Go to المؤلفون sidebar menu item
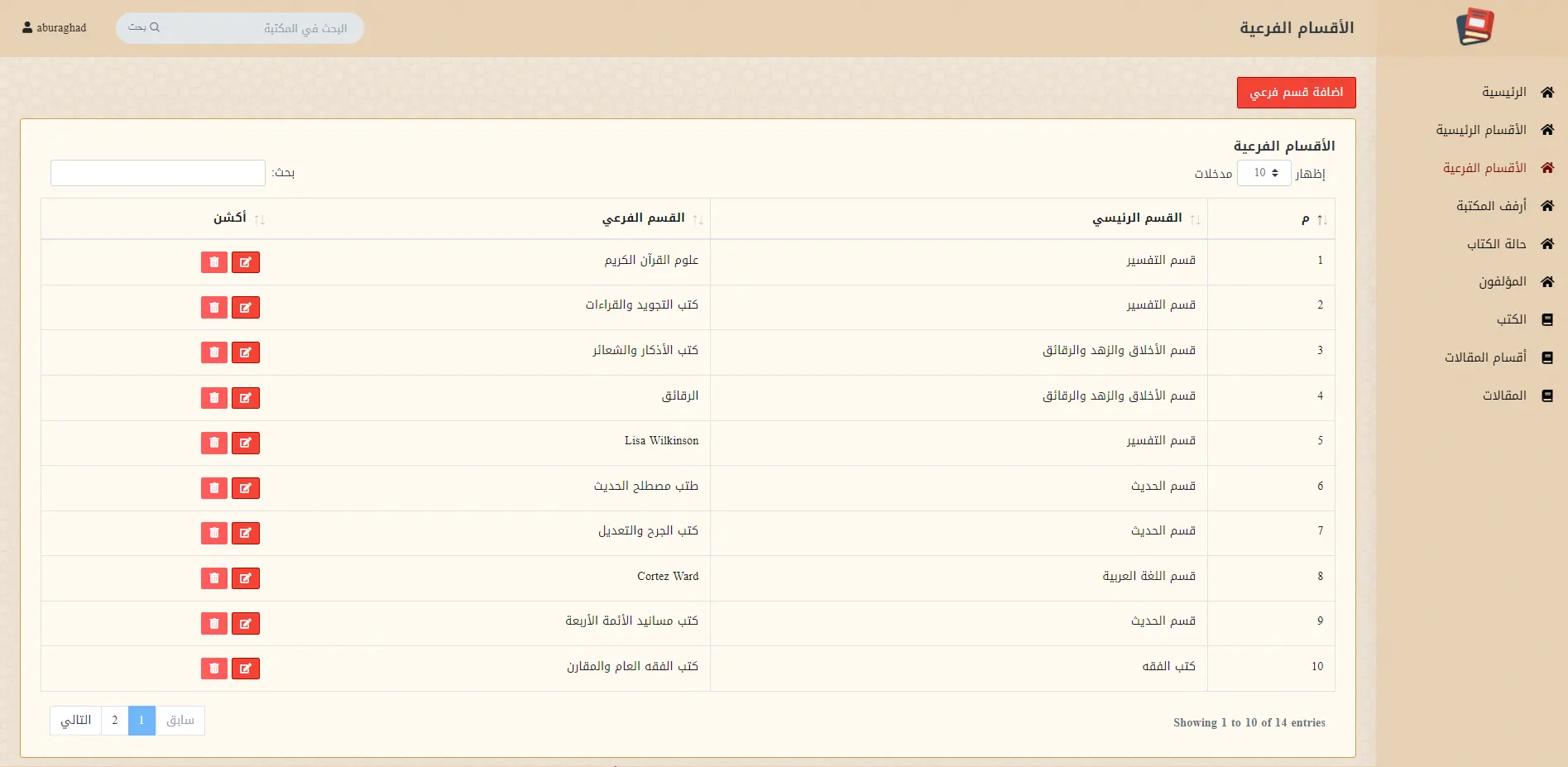 (1502, 282)
